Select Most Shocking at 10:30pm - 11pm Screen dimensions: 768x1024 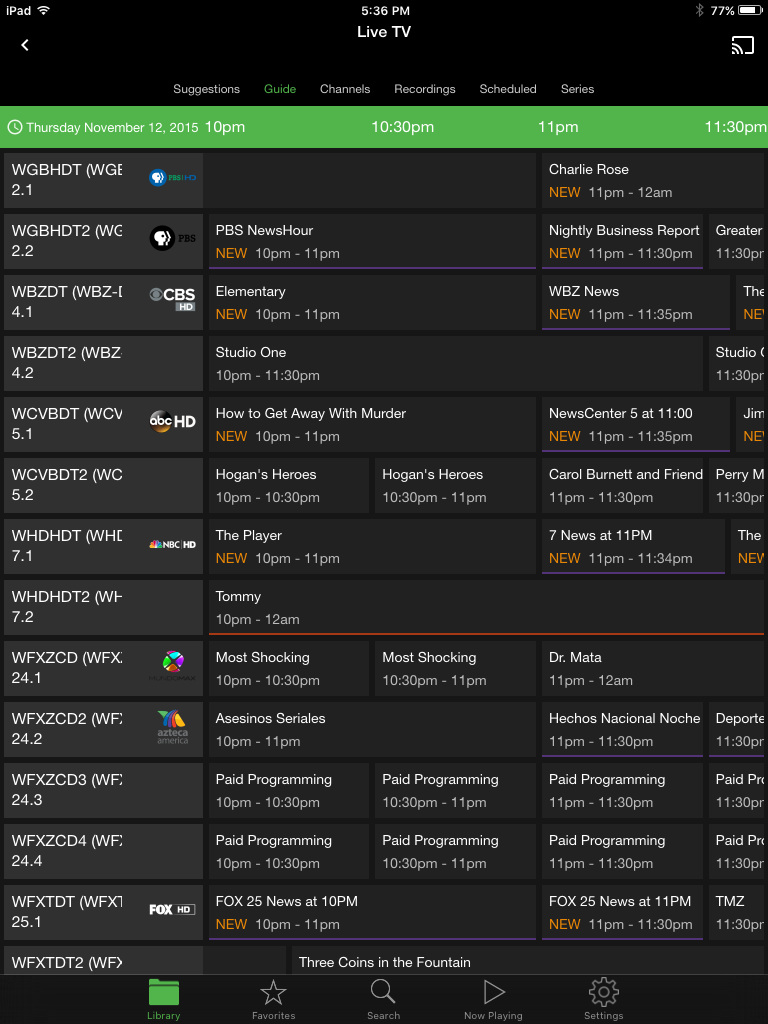tap(456, 668)
